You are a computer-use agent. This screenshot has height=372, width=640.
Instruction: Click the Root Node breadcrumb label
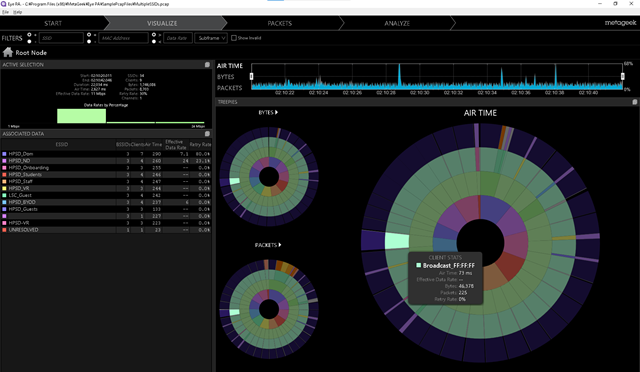(31, 53)
